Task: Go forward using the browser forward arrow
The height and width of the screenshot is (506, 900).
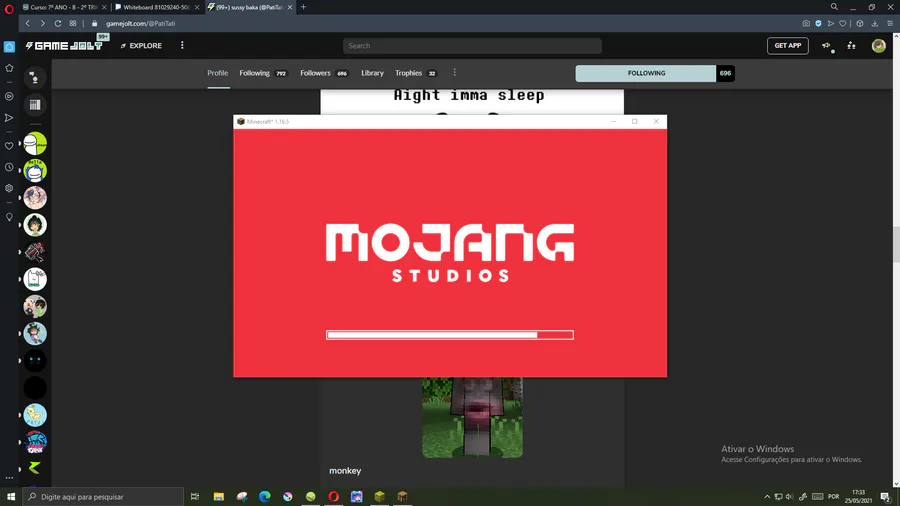Action: [42, 24]
